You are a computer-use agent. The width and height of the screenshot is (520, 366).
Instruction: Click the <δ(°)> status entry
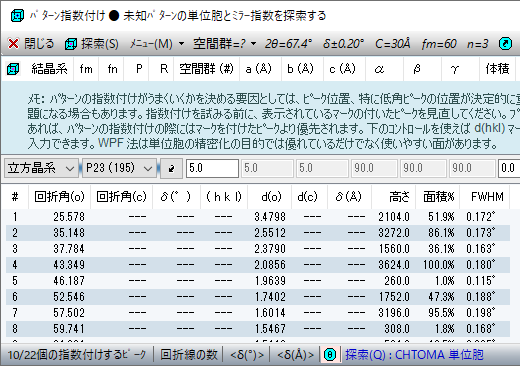(247, 355)
